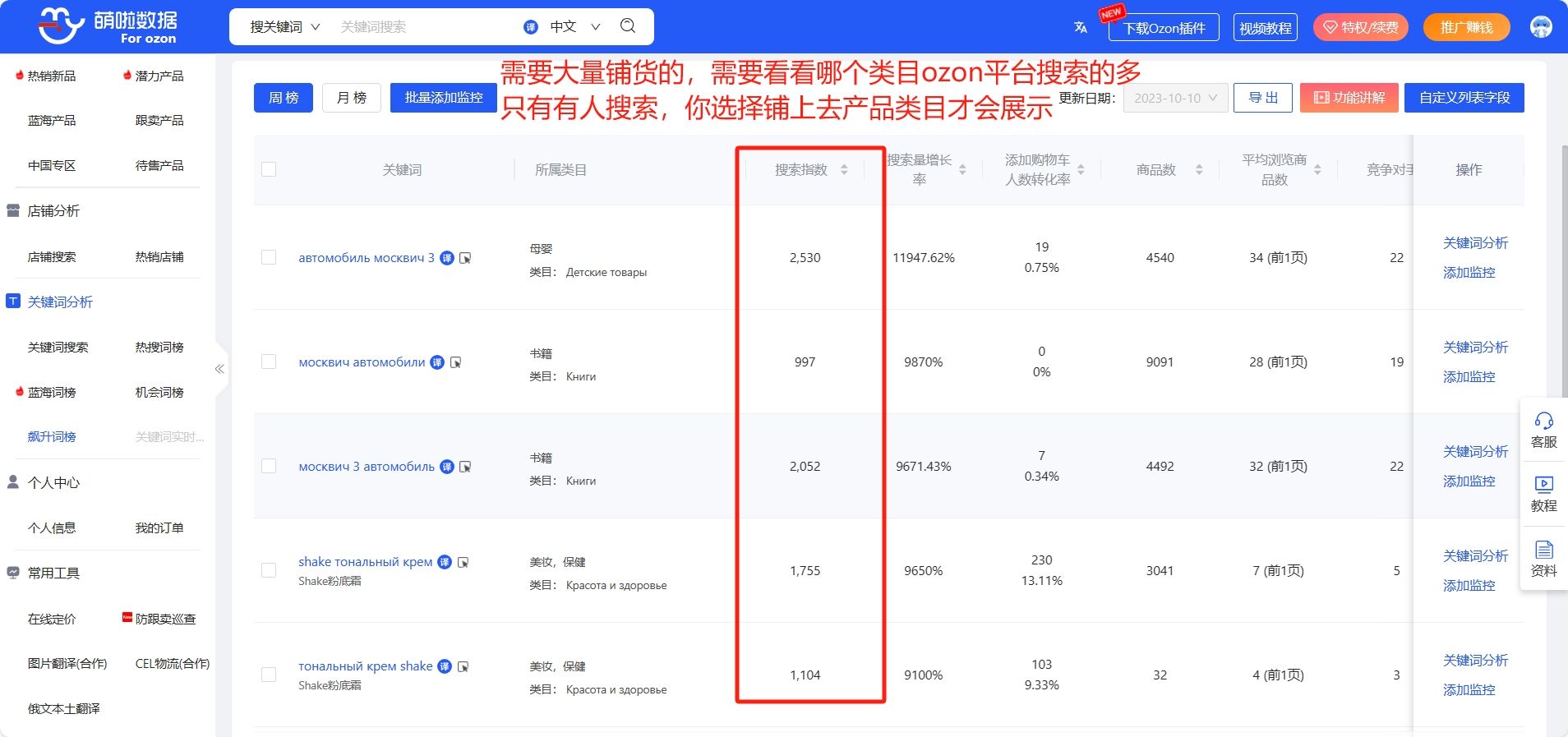Expand the 搜关键词 search type dropdown
Viewport: 1568px width, 737px height.
pos(284,27)
